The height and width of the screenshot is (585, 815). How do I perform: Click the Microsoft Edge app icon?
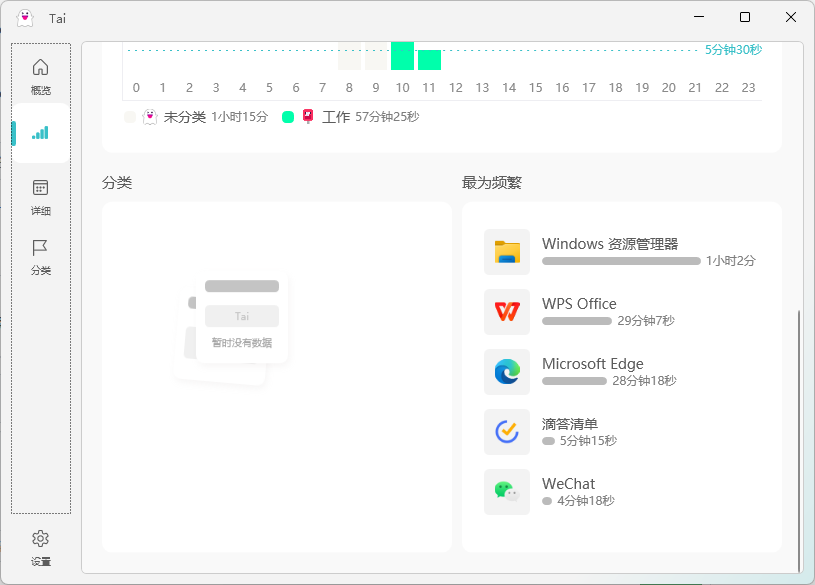(x=507, y=372)
